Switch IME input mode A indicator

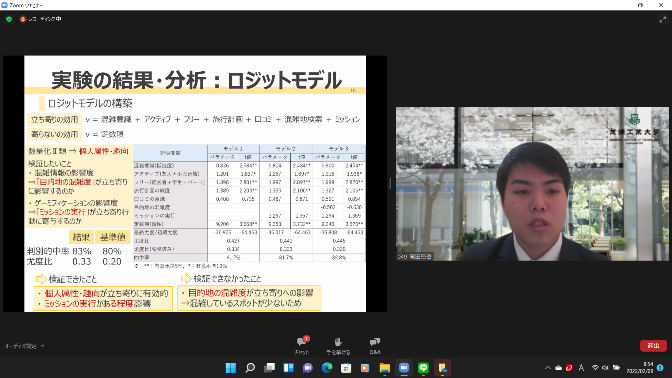coord(581,368)
